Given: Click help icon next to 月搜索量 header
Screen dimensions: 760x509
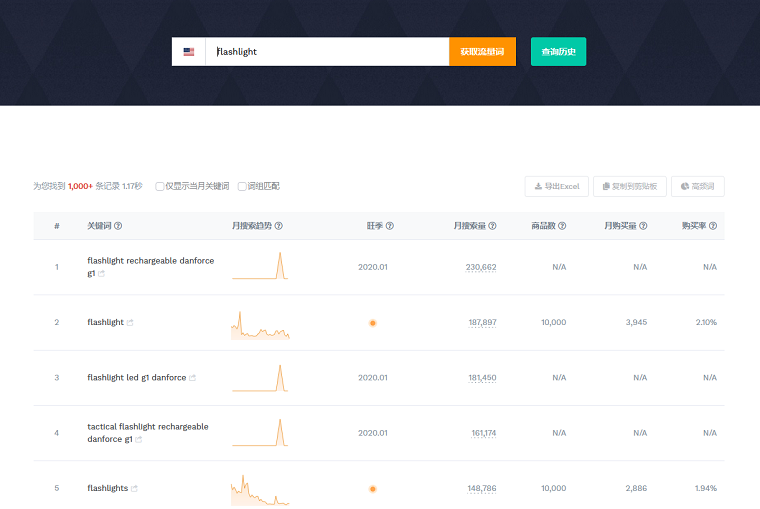Looking at the screenshot, I should pyautogui.click(x=492, y=226).
